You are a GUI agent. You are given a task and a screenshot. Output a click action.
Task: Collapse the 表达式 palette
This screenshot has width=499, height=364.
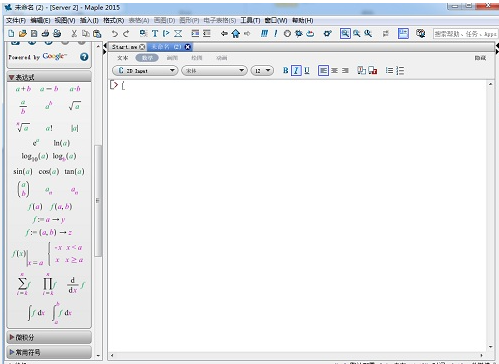point(49,77)
